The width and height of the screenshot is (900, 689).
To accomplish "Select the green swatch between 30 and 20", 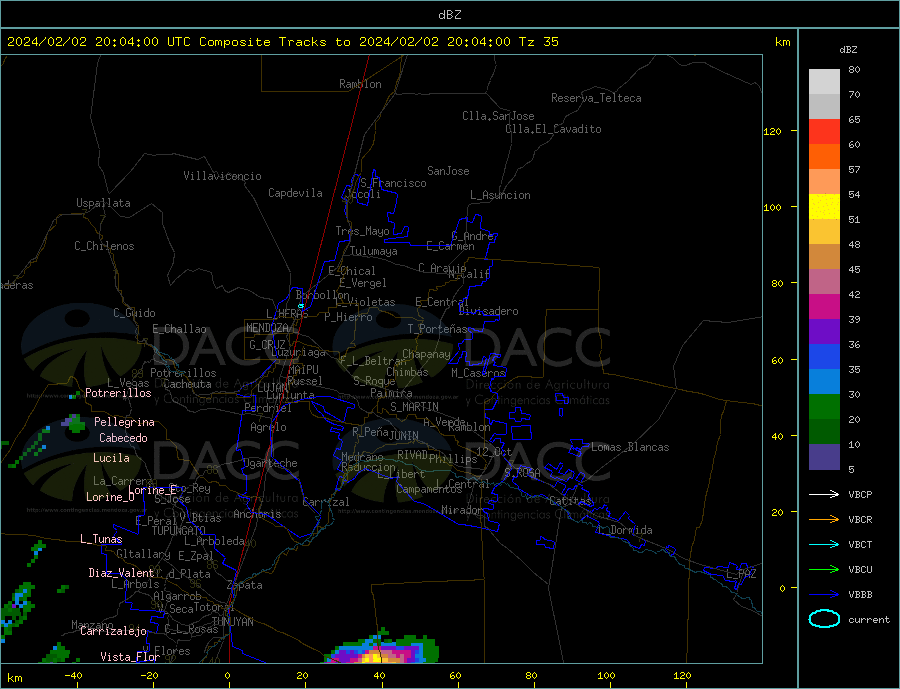I will (x=824, y=407).
